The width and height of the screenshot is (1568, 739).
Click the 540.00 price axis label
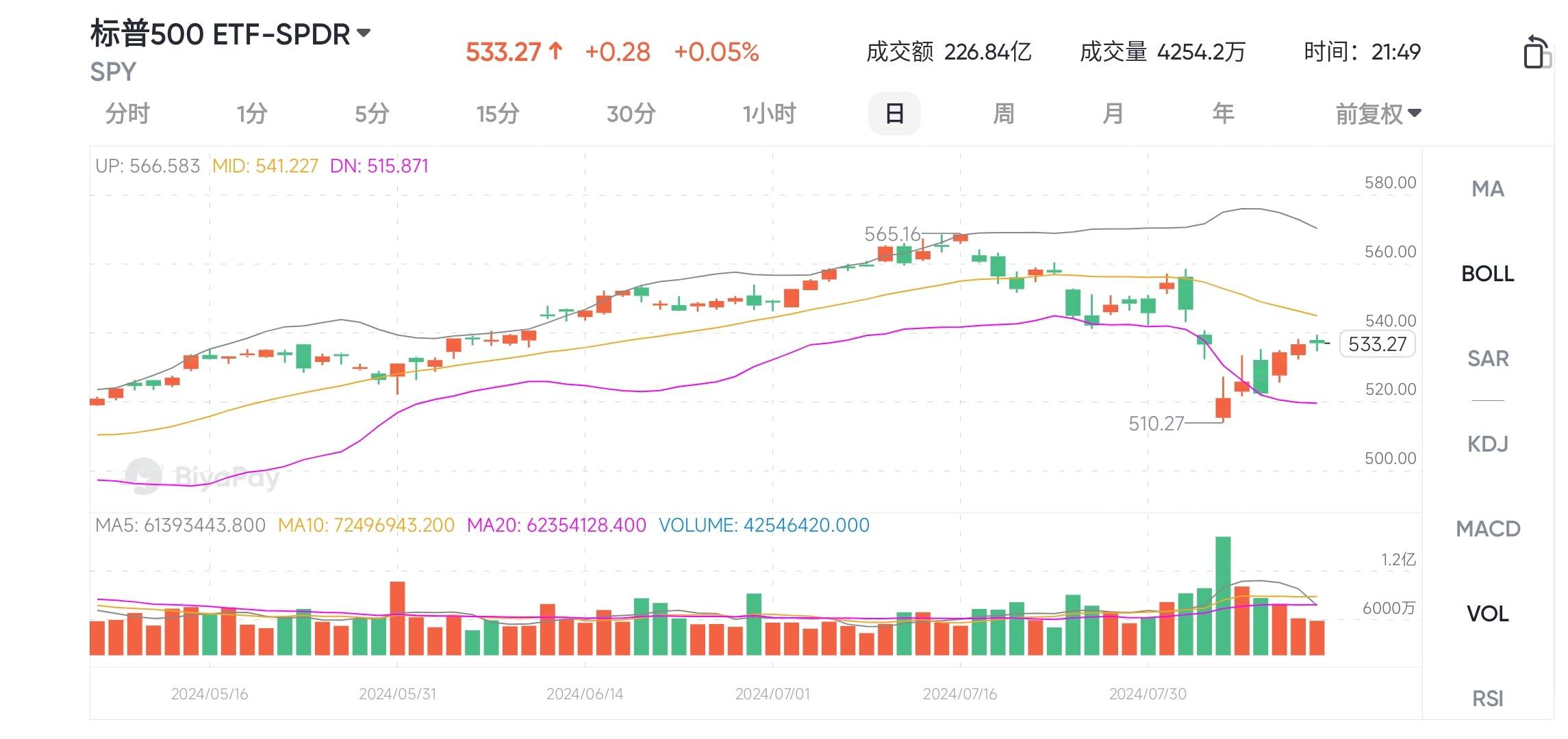pyautogui.click(x=1390, y=320)
